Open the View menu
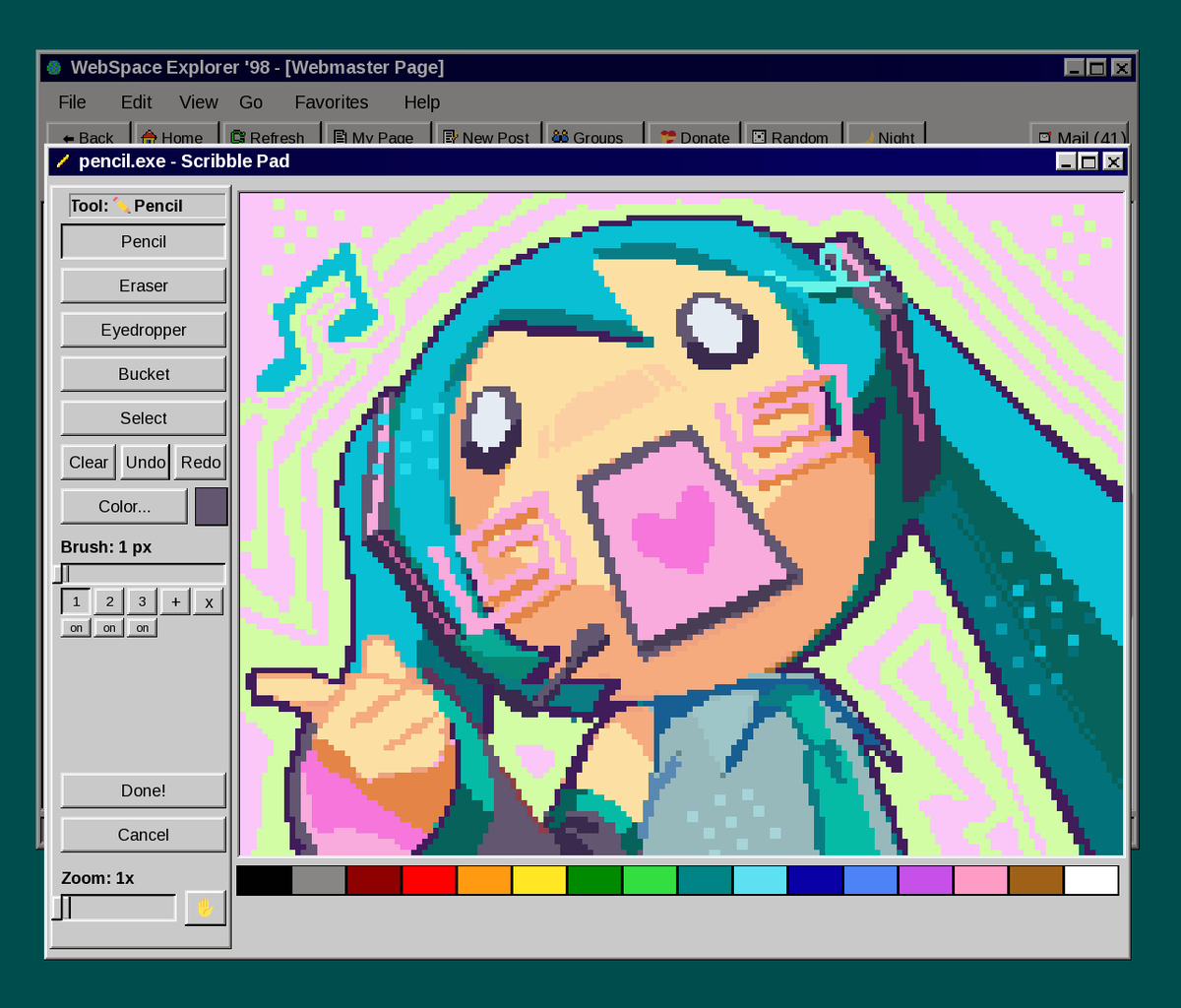The height and width of the screenshot is (1008, 1181). pos(198,102)
